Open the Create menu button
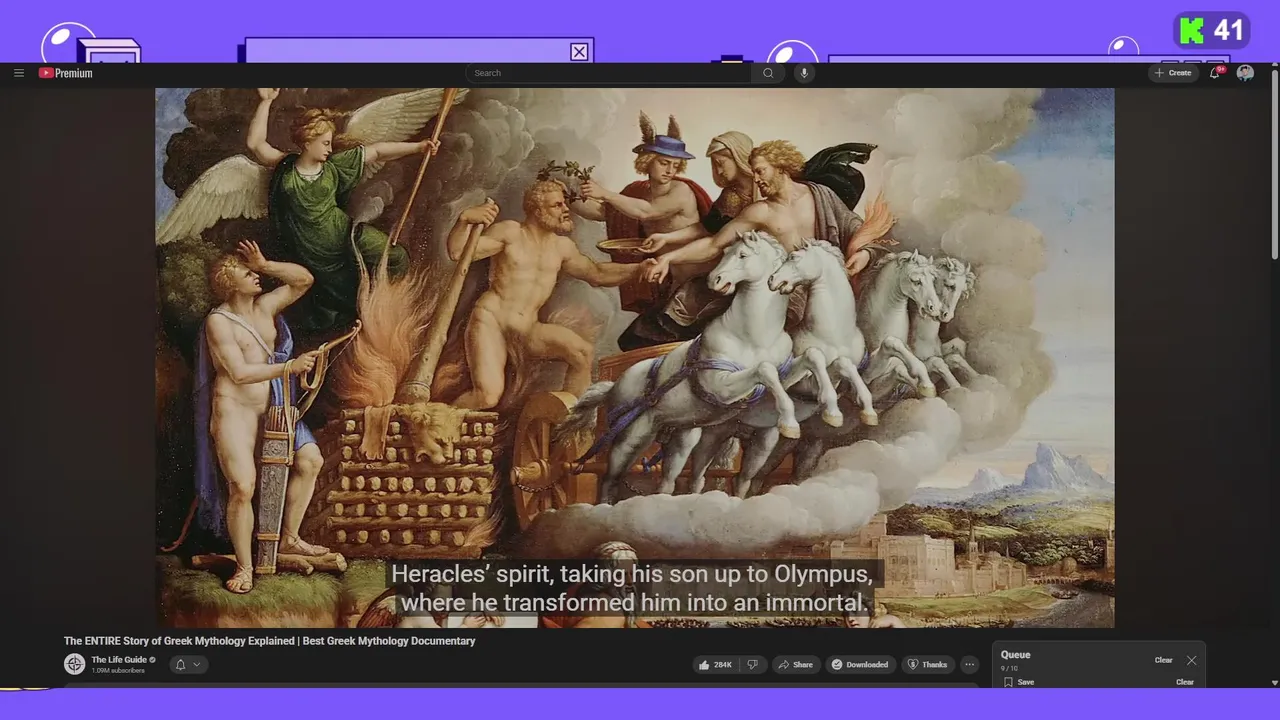Image resolution: width=1280 pixels, height=720 pixels. 1173,73
